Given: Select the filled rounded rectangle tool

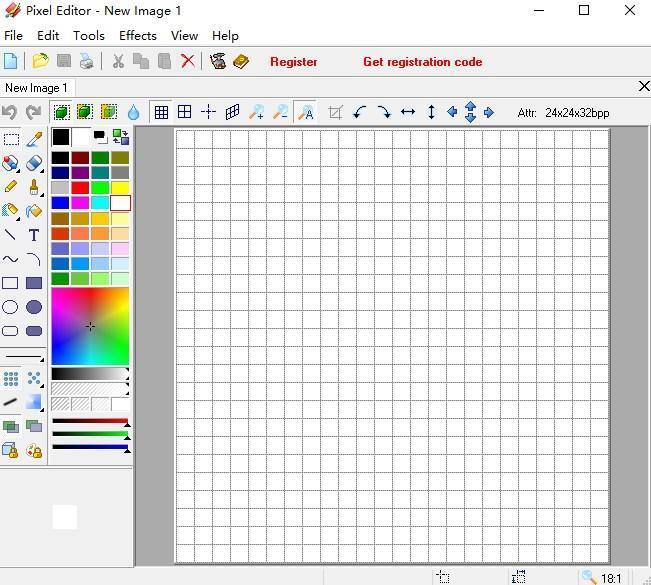Looking at the screenshot, I should coord(34,331).
